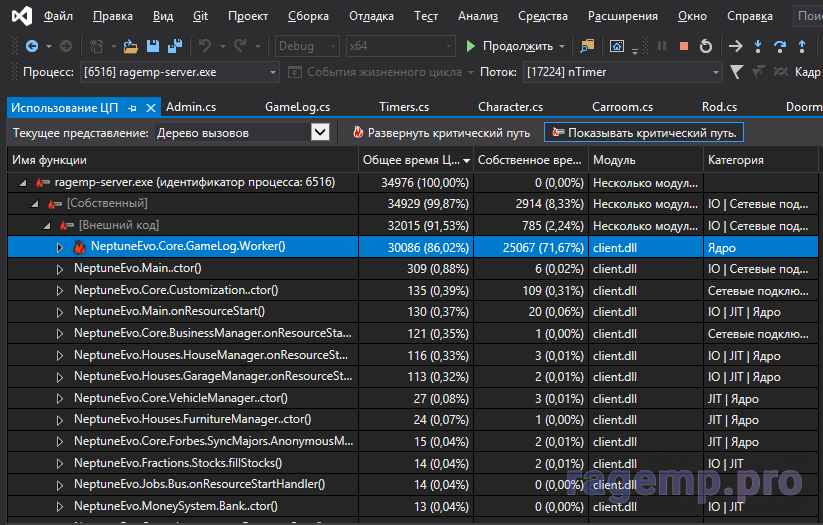
Task: Pin the Использование ЦП tab
Action: click(132, 108)
